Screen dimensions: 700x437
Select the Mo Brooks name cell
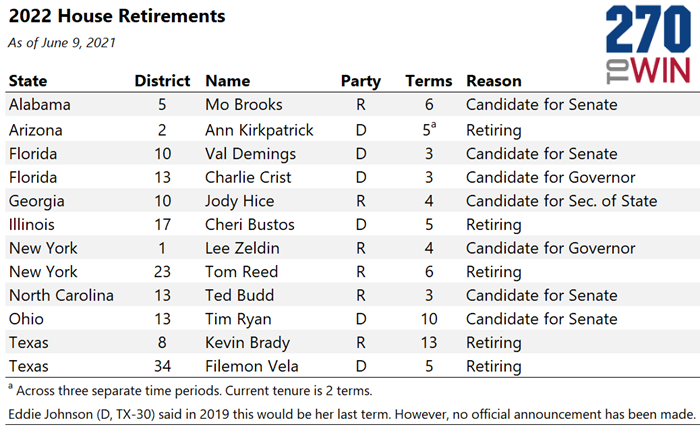[x=244, y=104]
